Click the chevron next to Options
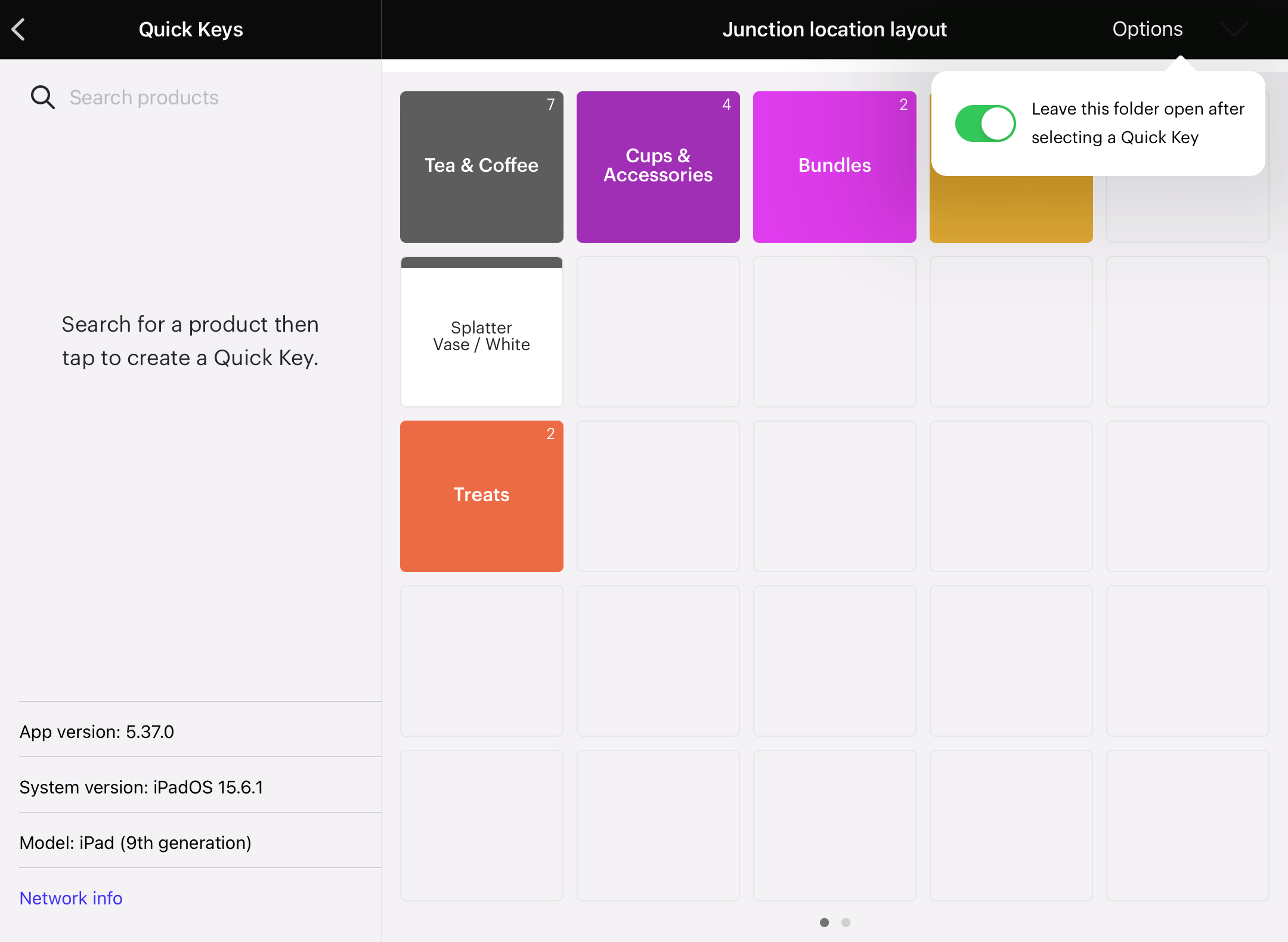Viewport: 1288px width, 942px height. pos(1233,29)
